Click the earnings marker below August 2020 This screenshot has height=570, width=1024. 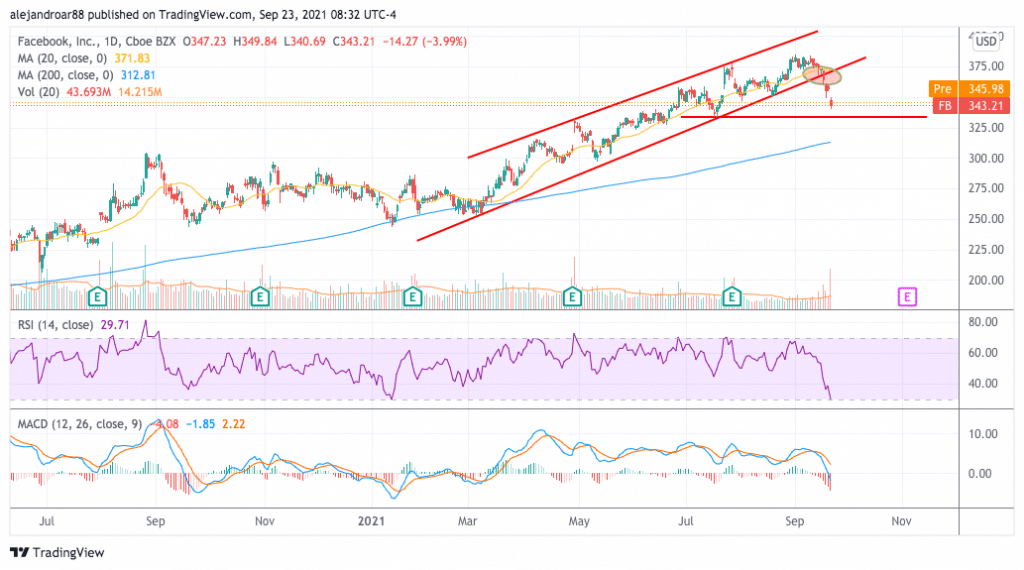click(97, 297)
